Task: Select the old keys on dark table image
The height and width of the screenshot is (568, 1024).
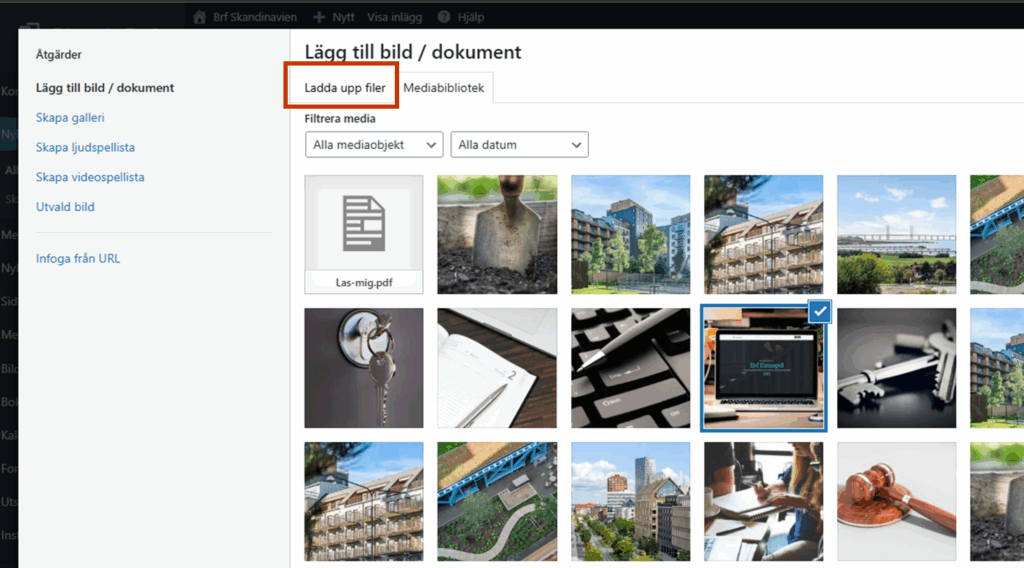Action: tap(897, 368)
